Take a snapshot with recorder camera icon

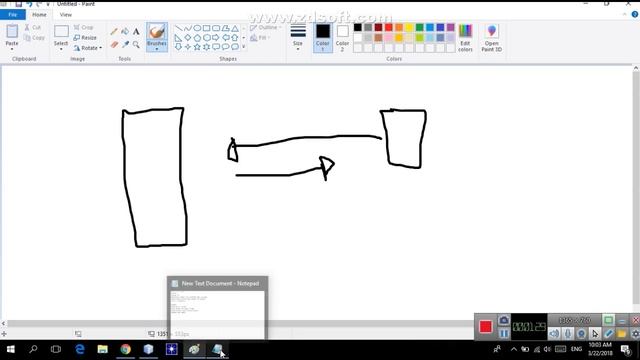(x=504, y=320)
